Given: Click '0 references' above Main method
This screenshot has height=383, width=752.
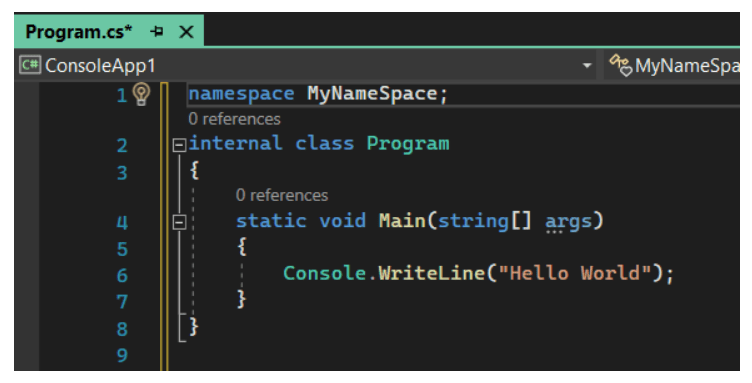Looking at the screenshot, I should click(x=282, y=195).
